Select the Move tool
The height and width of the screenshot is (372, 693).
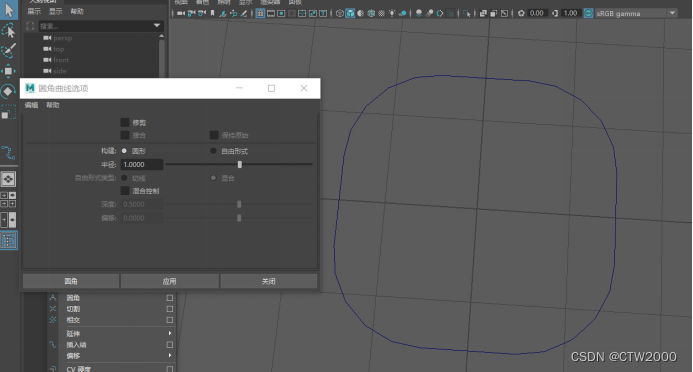point(9,71)
